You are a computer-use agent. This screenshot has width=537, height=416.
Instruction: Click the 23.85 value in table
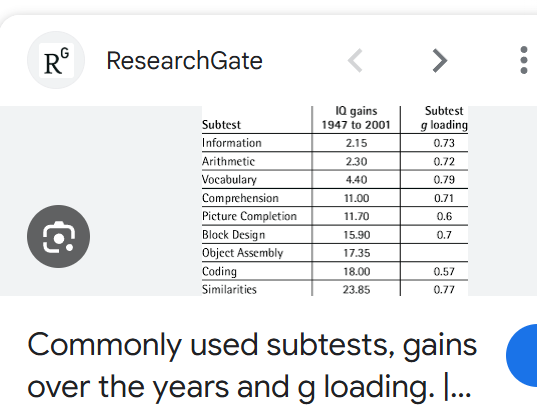pyautogui.click(x=356, y=290)
